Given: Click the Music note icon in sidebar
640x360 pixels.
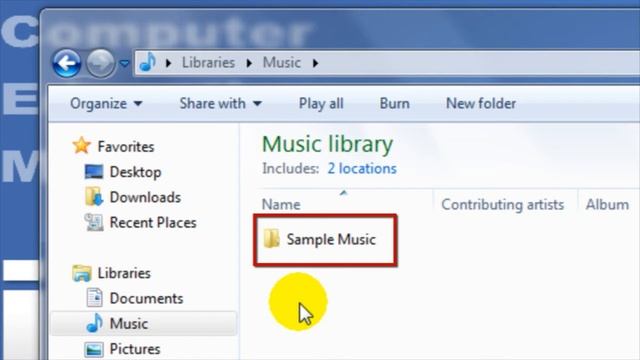Looking at the screenshot, I should (95, 323).
